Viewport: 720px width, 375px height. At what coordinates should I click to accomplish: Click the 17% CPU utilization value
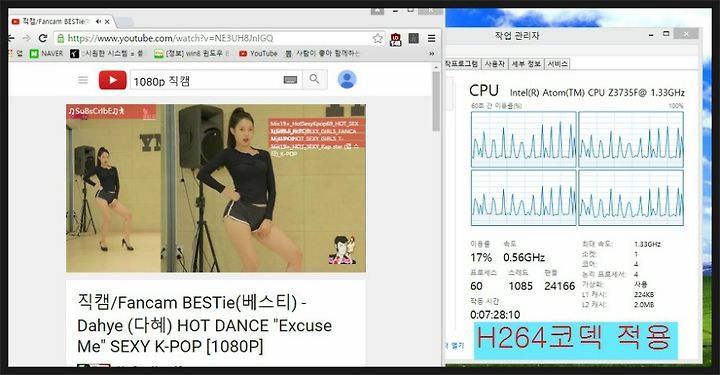pyautogui.click(x=481, y=257)
